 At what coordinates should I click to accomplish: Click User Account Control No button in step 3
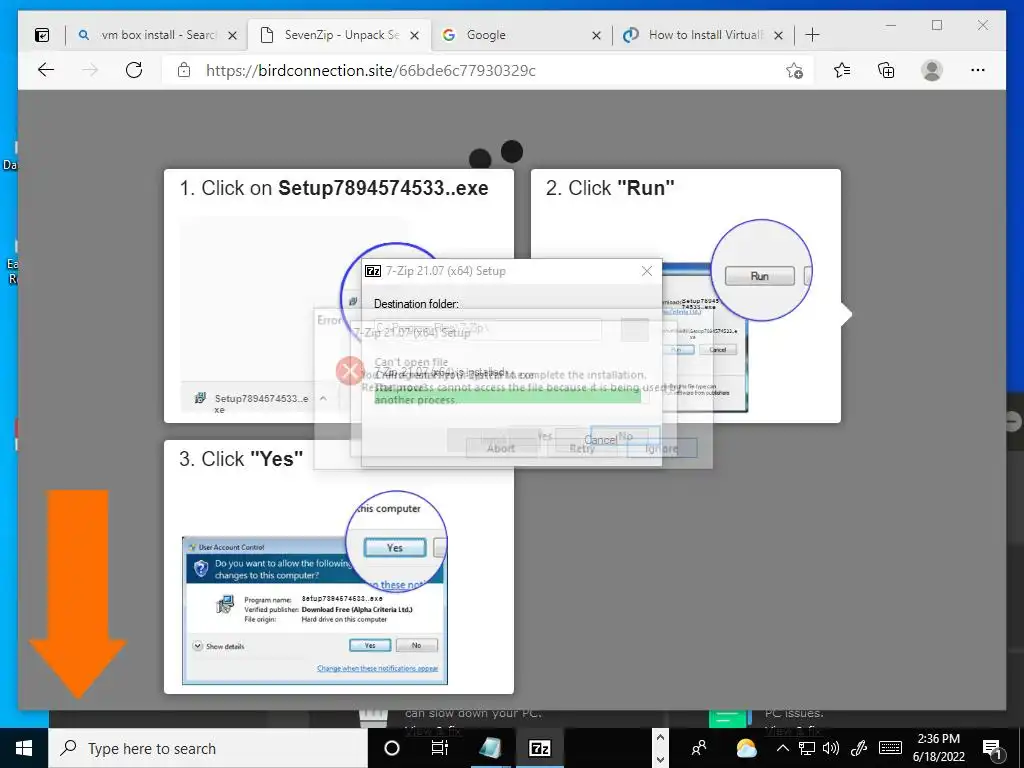[417, 645]
